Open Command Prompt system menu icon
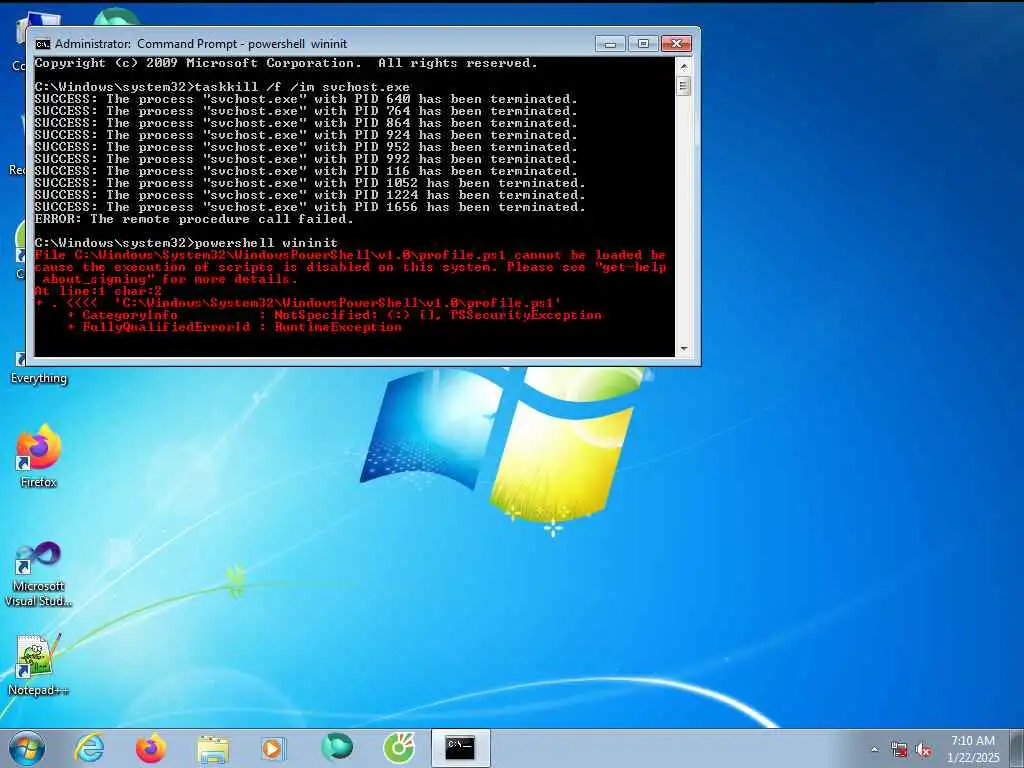Image resolution: width=1024 pixels, height=768 pixels. [42, 44]
